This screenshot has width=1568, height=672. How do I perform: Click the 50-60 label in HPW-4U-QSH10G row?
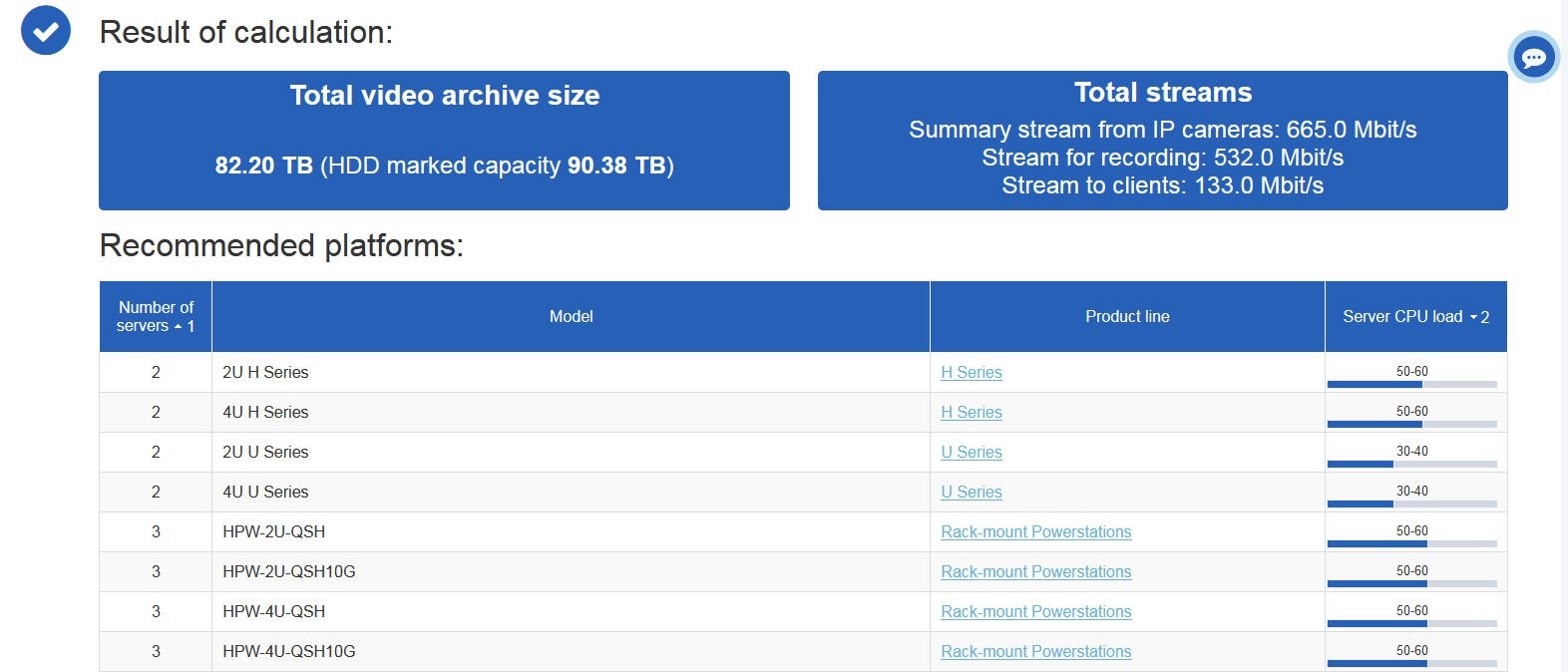[x=1412, y=650]
